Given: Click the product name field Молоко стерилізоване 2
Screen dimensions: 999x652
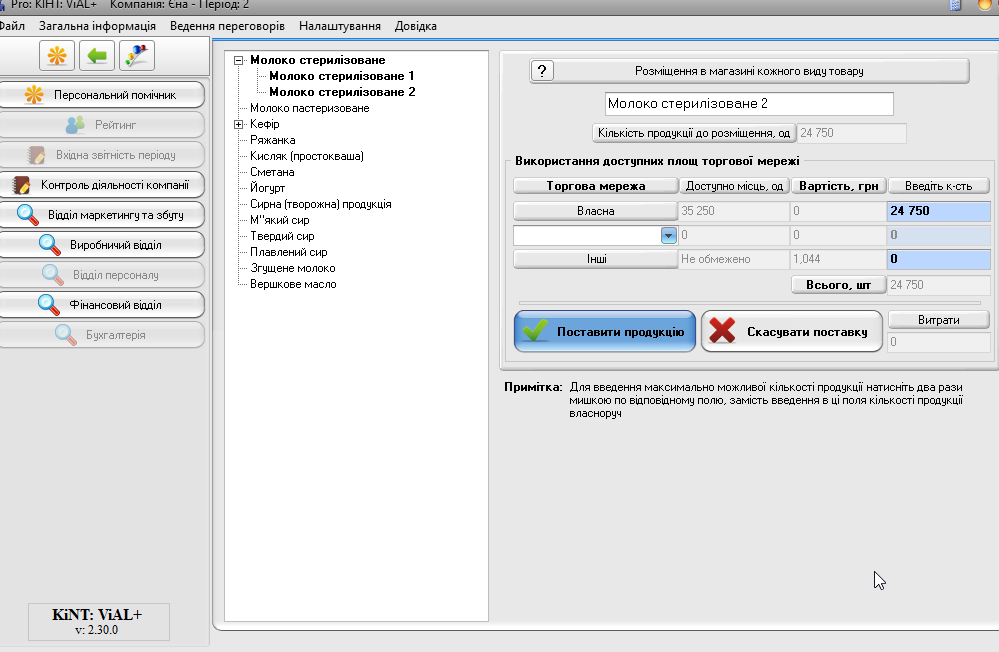Looking at the screenshot, I should point(749,104).
